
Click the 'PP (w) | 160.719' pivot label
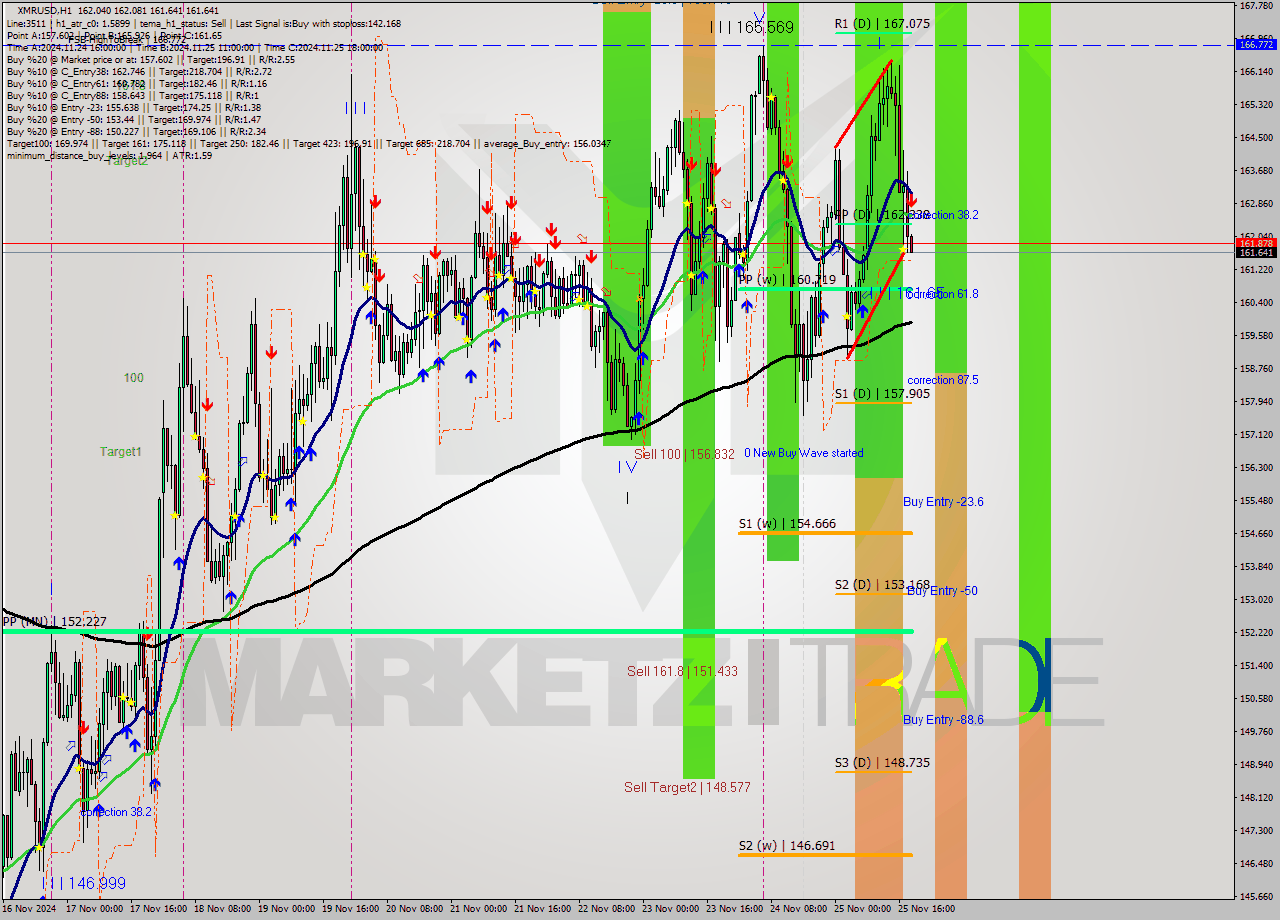click(x=786, y=279)
